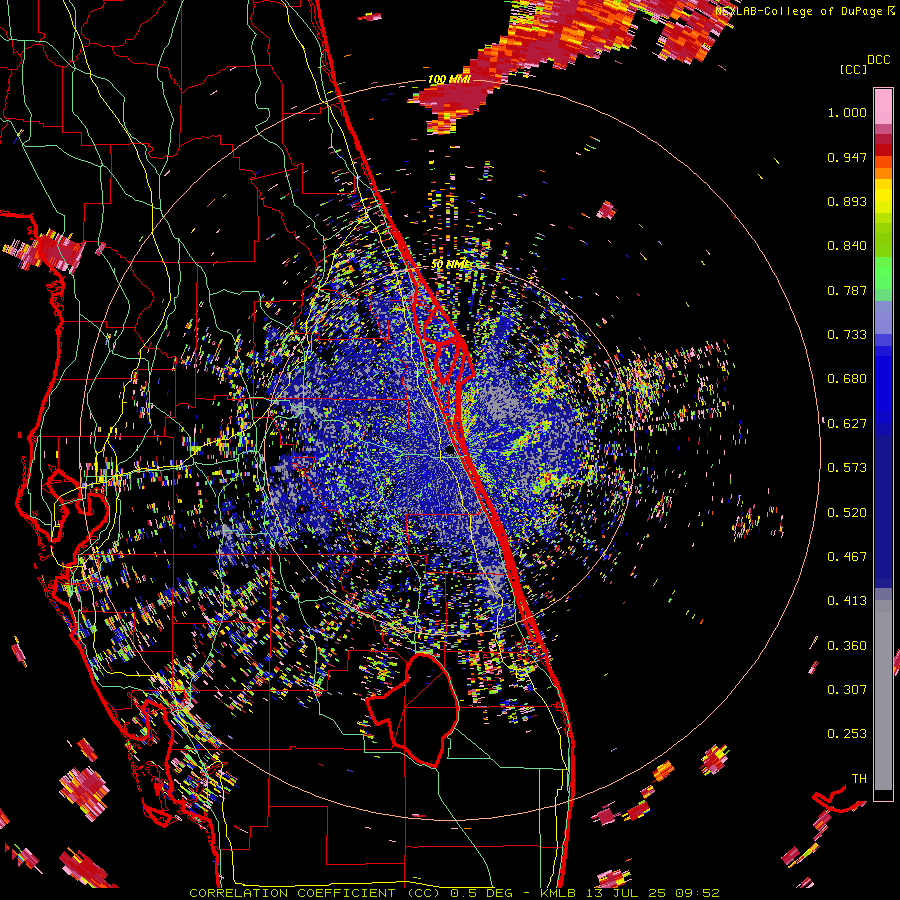The image size is (900, 900).
Task: Click the 50 NMI range ring label
Action: pyautogui.click(x=451, y=264)
